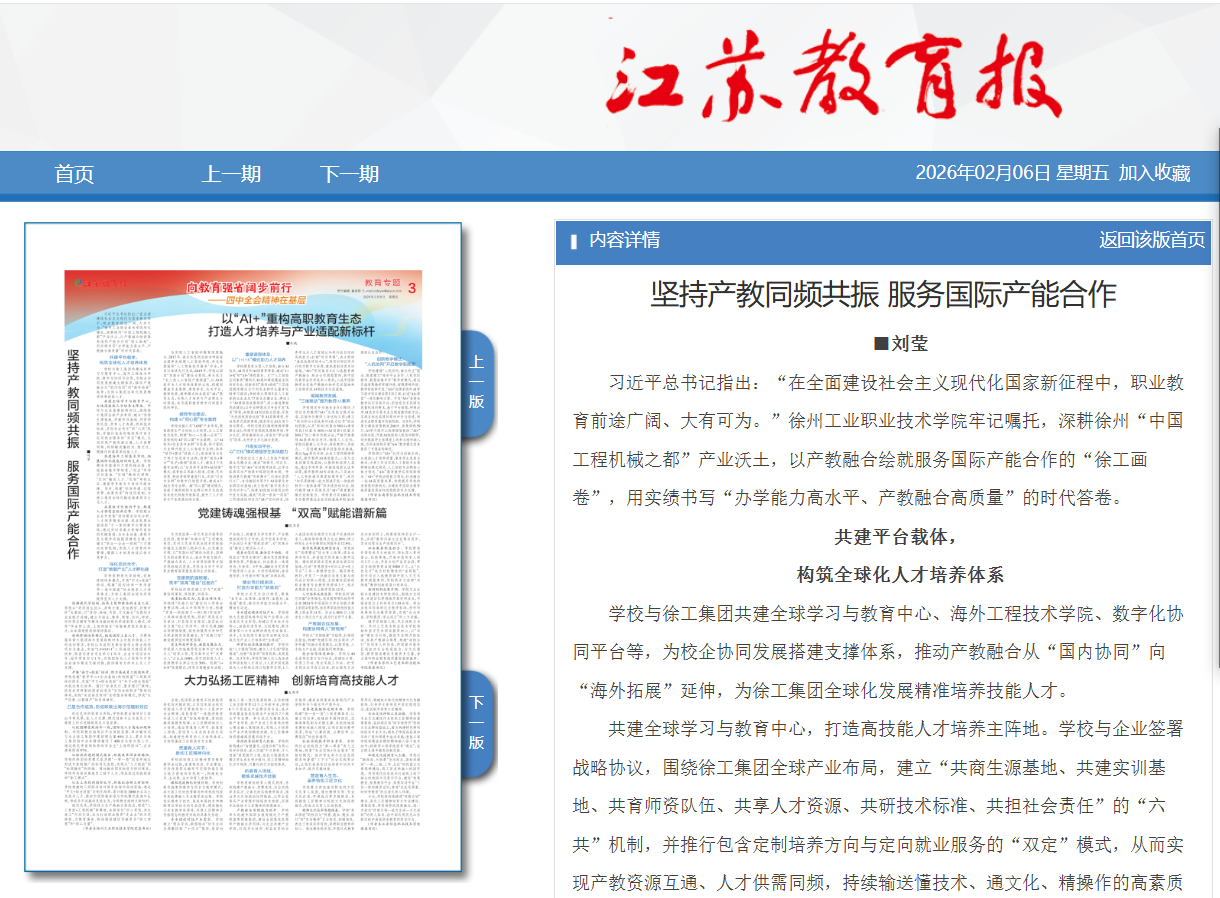1220x898 pixels.
Task: Open the "以AI+重构高职教育生态" article on the page
Action: [290, 323]
